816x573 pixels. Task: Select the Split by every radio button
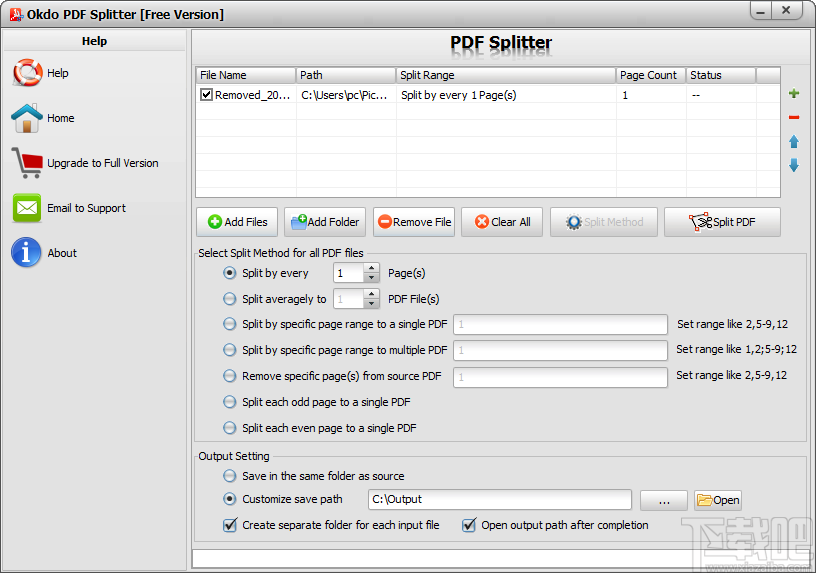[230, 273]
